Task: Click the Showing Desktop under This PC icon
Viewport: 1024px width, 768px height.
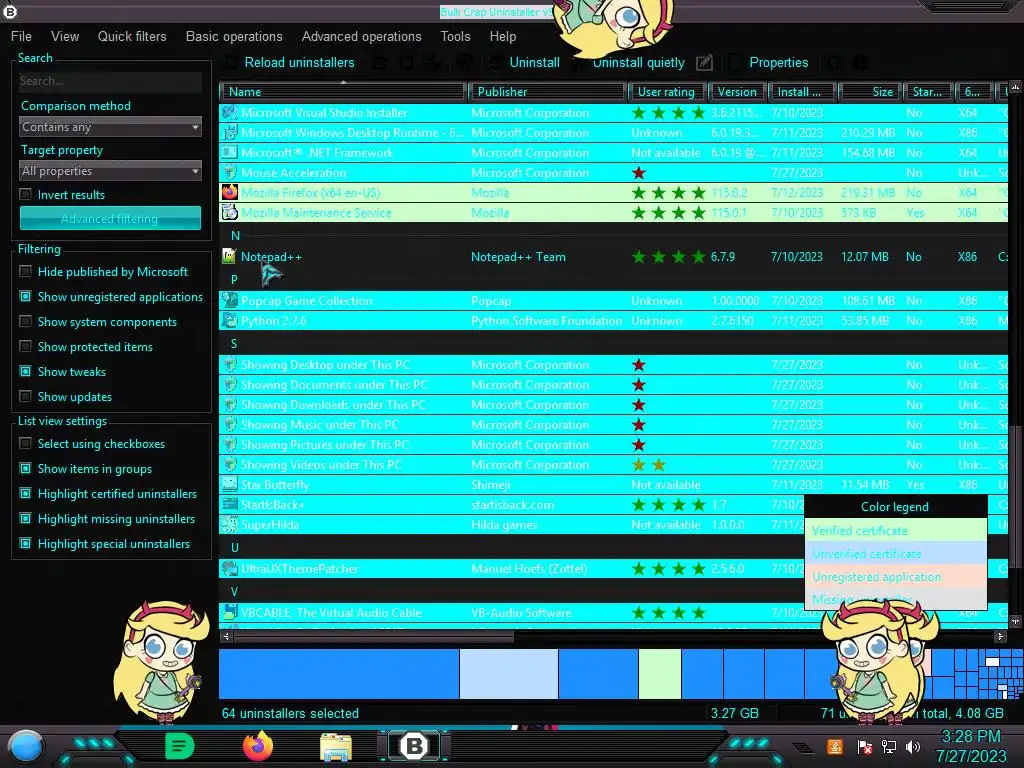Action: (x=229, y=364)
